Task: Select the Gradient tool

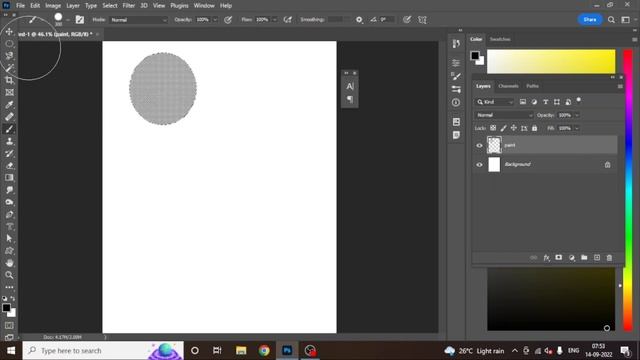Action: pyautogui.click(x=9, y=178)
